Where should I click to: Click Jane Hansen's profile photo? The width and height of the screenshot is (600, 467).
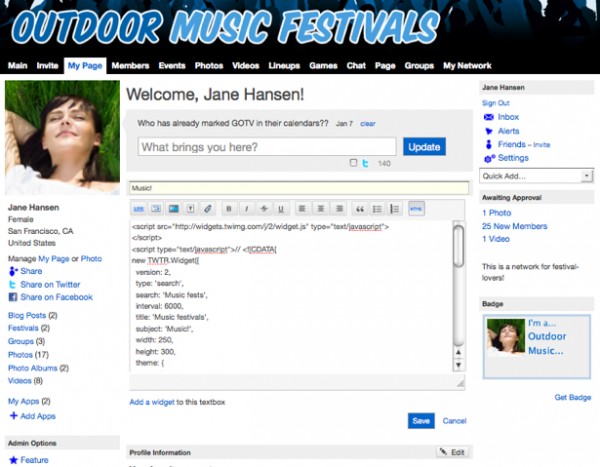[62, 138]
